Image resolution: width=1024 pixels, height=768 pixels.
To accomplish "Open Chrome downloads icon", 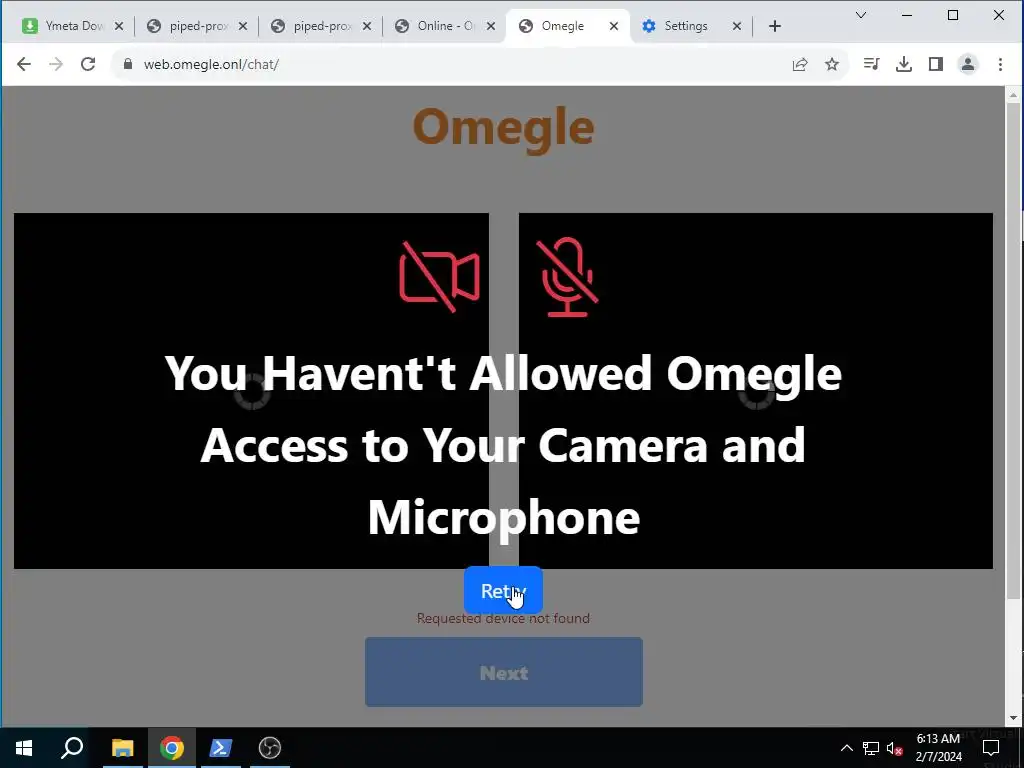I will (904, 64).
